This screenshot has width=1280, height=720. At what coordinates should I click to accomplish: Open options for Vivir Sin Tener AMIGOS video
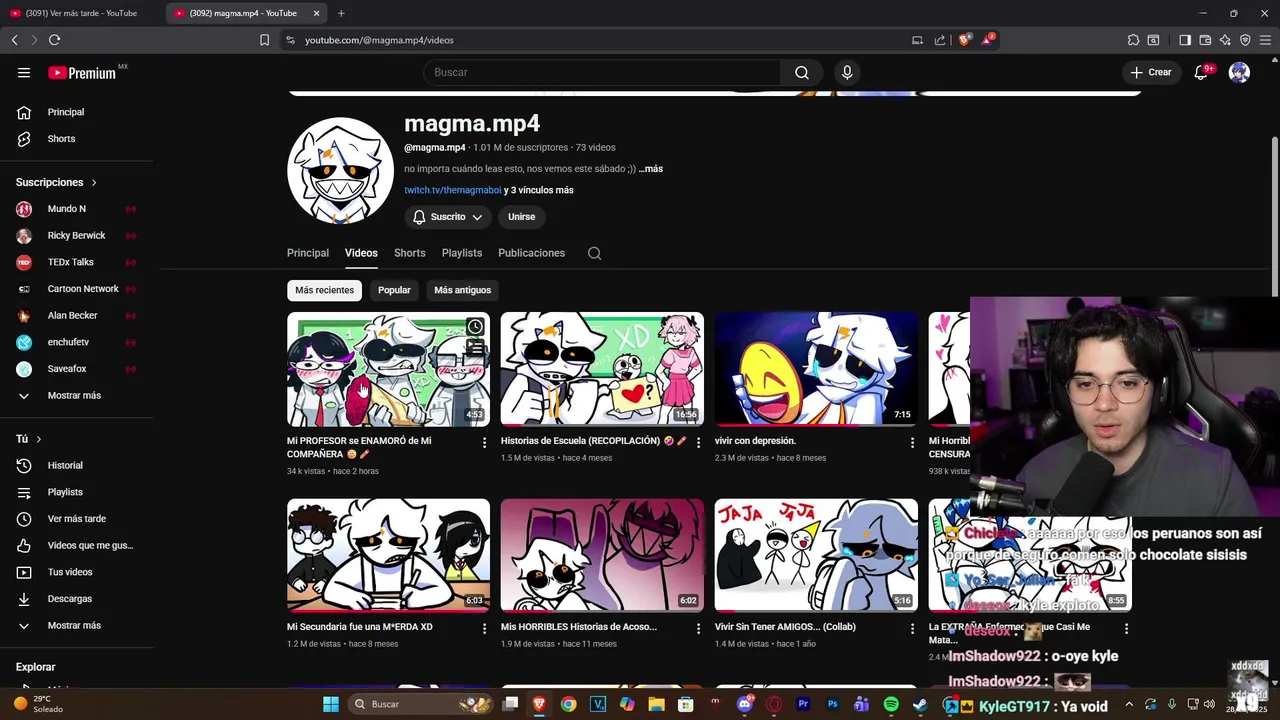point(912,628)
